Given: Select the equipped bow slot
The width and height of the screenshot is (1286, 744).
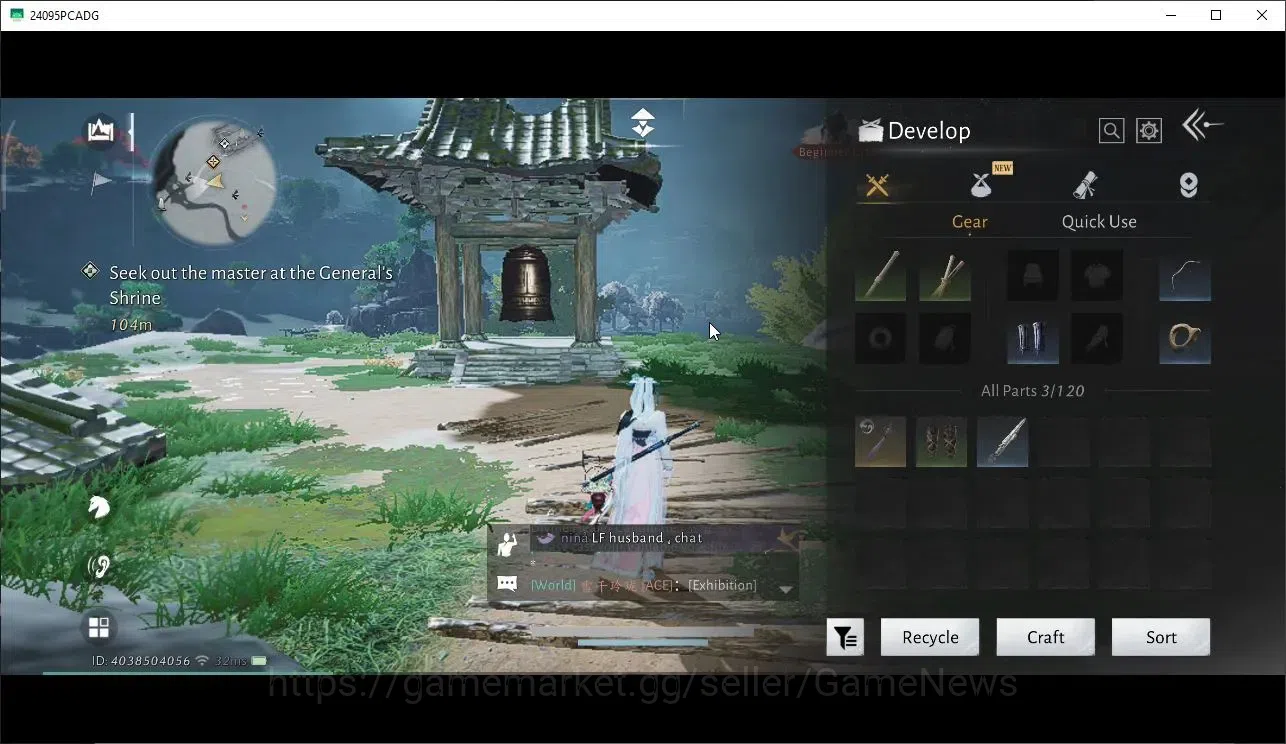Looking at the screenshot, I should tap(1185, 275).
